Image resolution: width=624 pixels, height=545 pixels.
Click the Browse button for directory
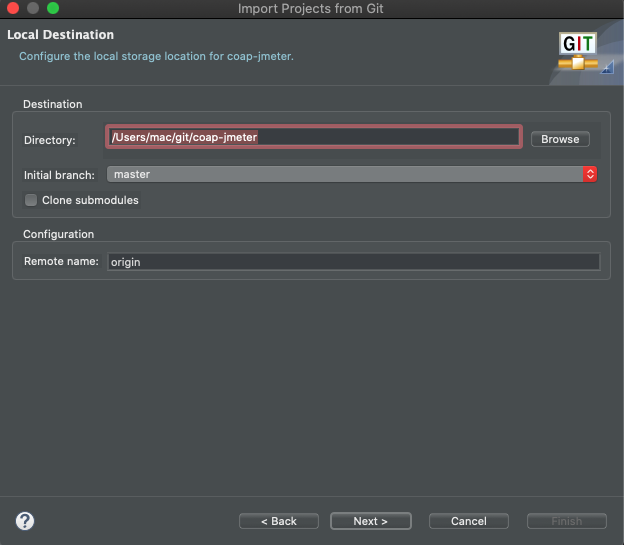point(560,139)
